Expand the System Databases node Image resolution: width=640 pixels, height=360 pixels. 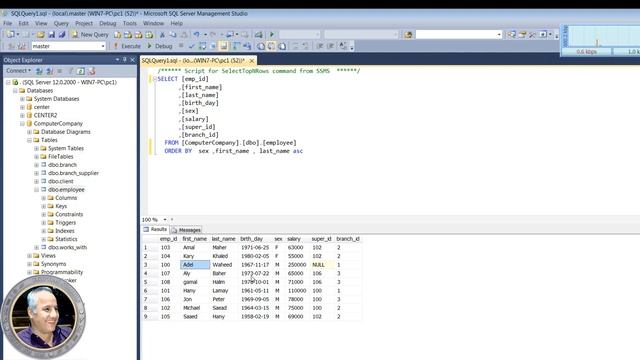(x=22, y=99)
